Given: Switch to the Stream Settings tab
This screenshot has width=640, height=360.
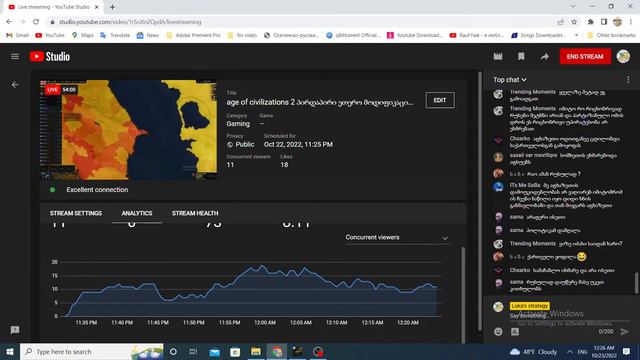Looking at the screenshot, I should [x=76, y=213].
